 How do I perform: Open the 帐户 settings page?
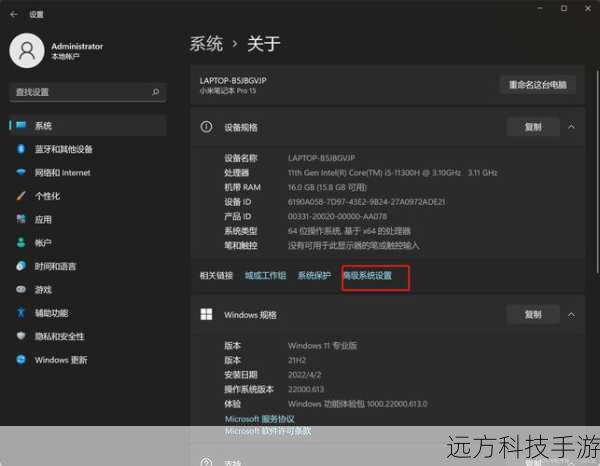pyautogui.click(x=88, y=243)
